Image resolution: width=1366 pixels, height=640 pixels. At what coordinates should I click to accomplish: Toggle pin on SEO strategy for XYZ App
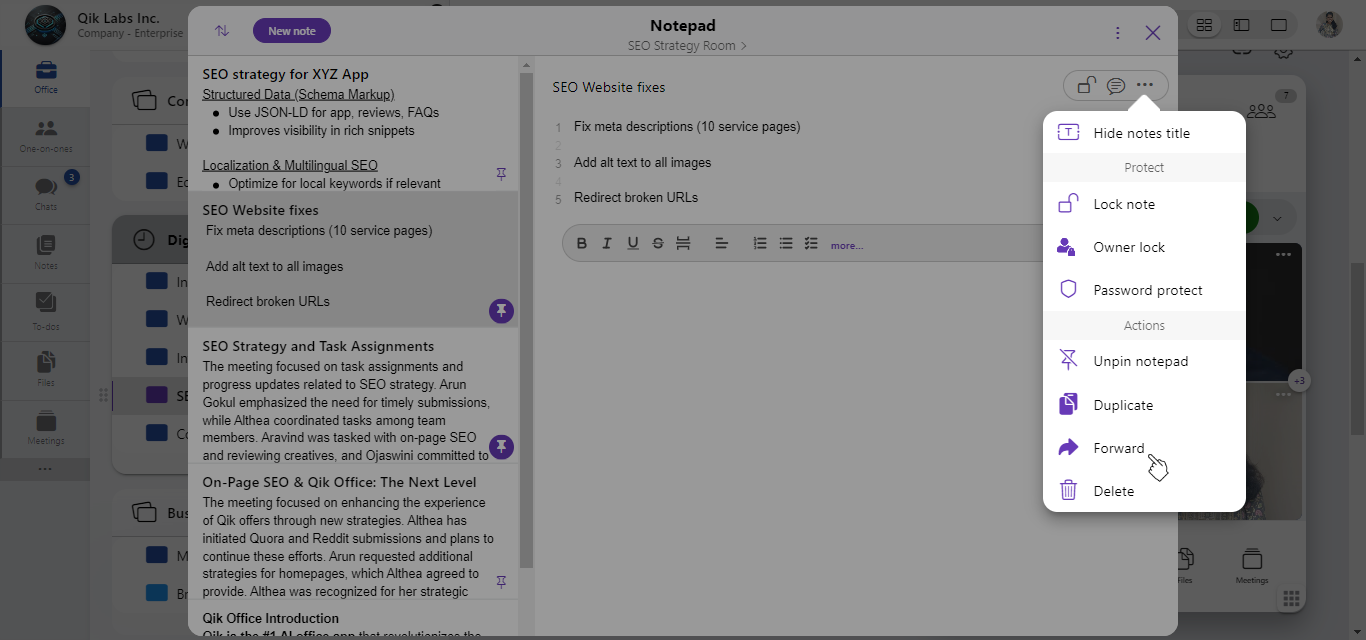[x=501, y=174]
